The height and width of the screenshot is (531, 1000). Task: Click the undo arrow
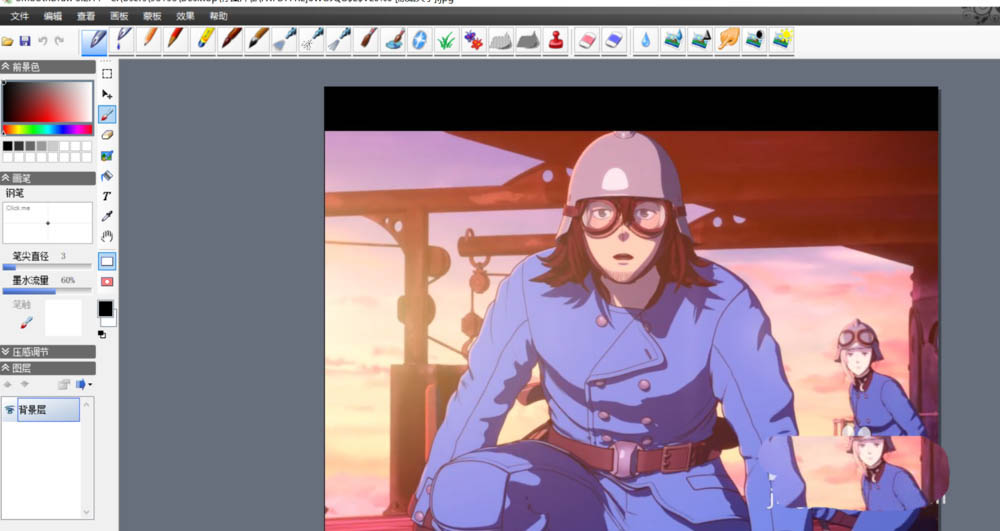tap(43, 41)
